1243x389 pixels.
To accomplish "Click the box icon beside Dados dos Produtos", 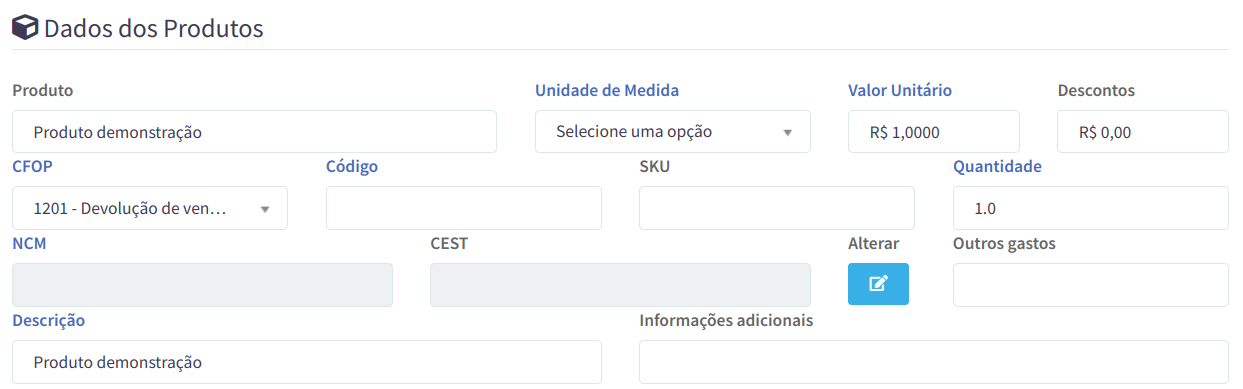I will pyautogui.click(x=26, y=28).
